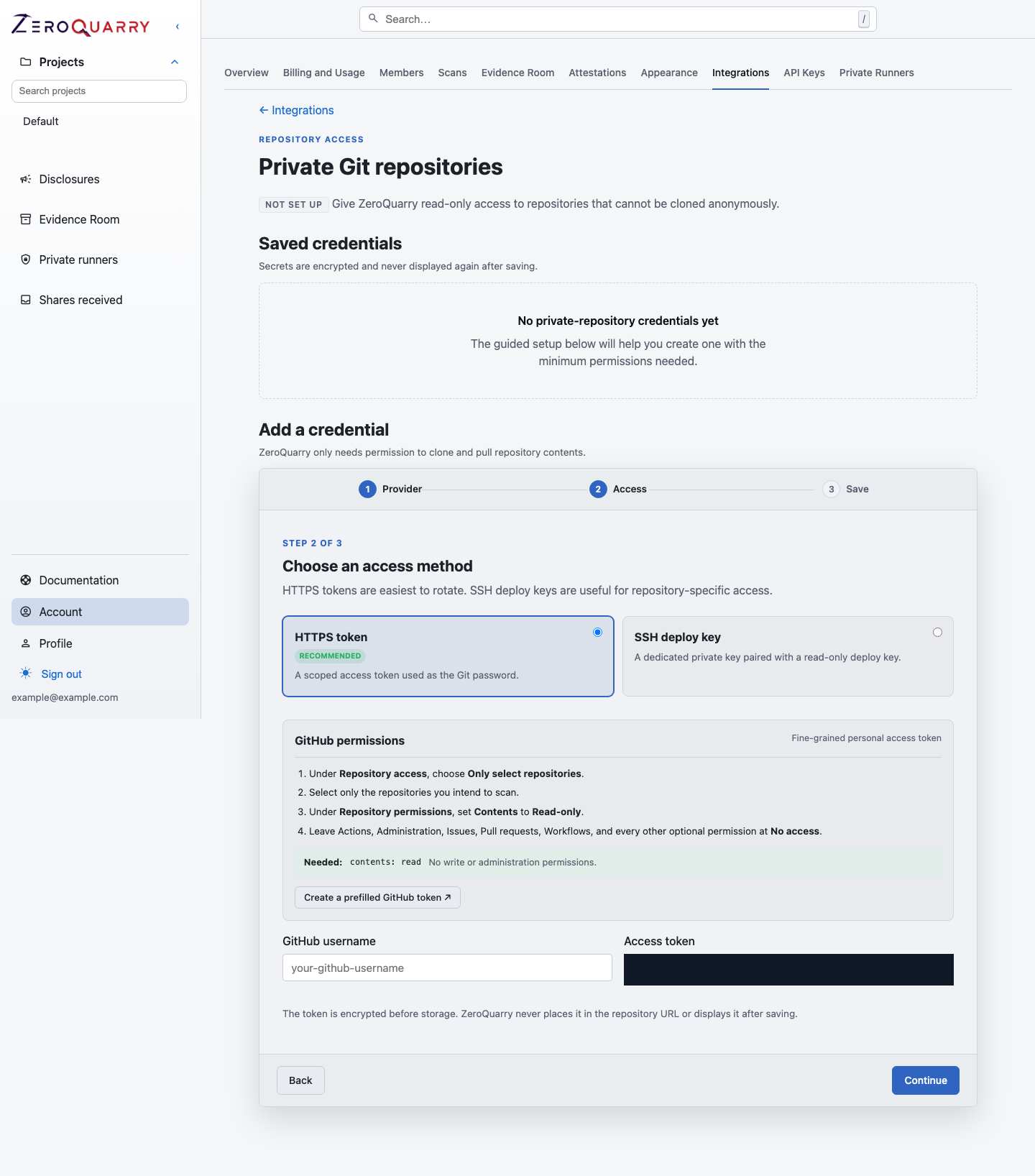
Task: Click the Evidence Room archive icon
Action: point(26,219)
